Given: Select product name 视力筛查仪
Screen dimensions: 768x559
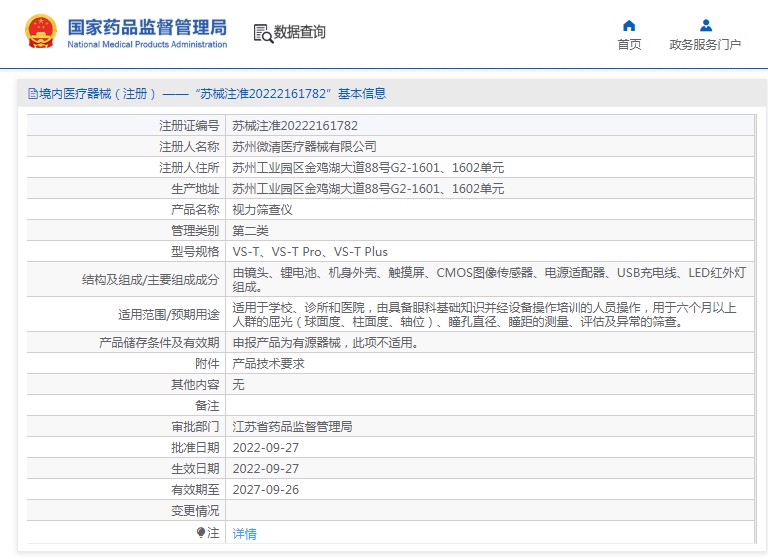Looking at the screenshot, I should pyautogui.click(x=262, y=210).
